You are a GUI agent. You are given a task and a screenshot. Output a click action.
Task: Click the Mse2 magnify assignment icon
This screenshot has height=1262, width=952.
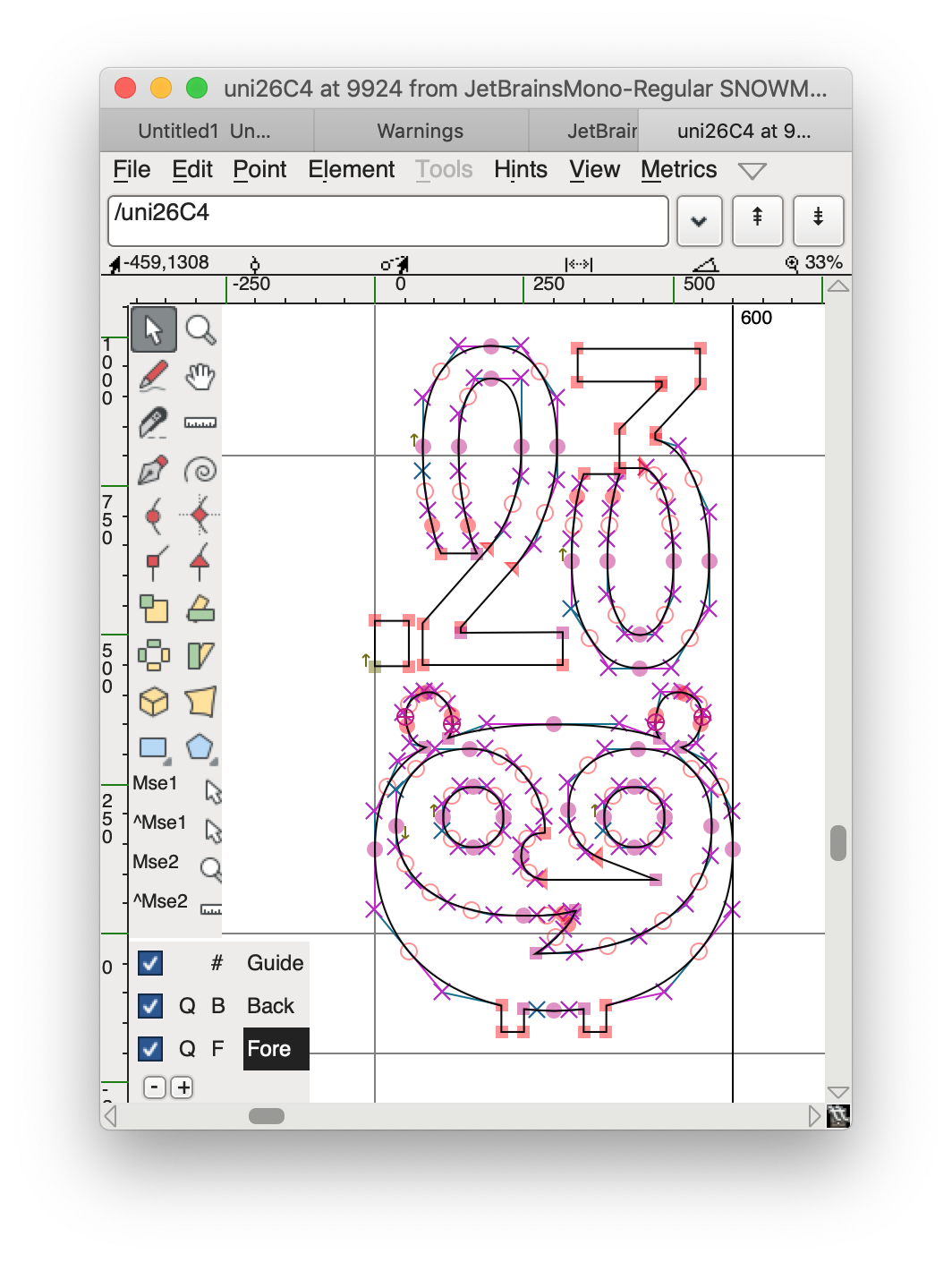pyautogui.click(x=211, y=868)
